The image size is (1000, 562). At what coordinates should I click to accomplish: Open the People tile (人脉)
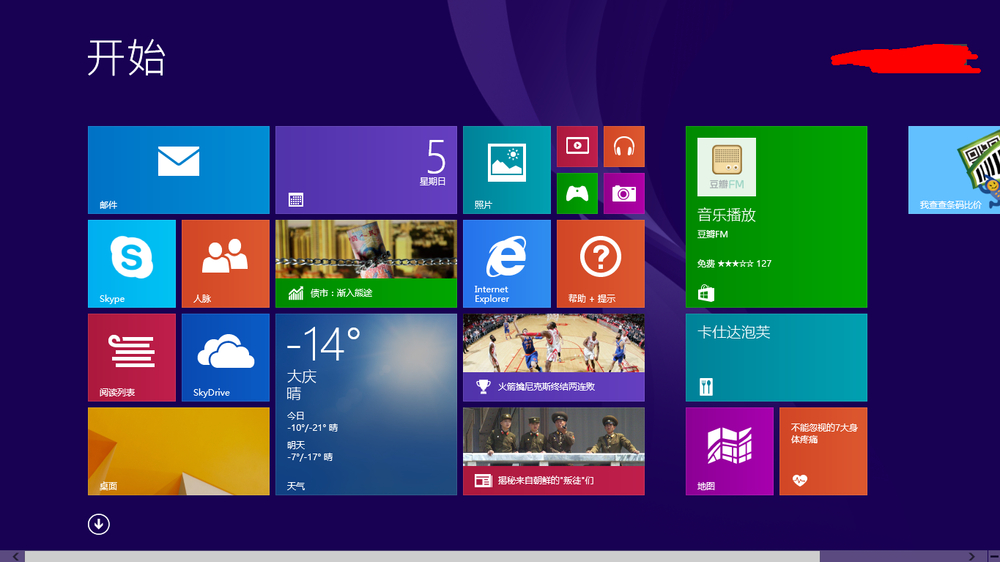click(225, 263)
